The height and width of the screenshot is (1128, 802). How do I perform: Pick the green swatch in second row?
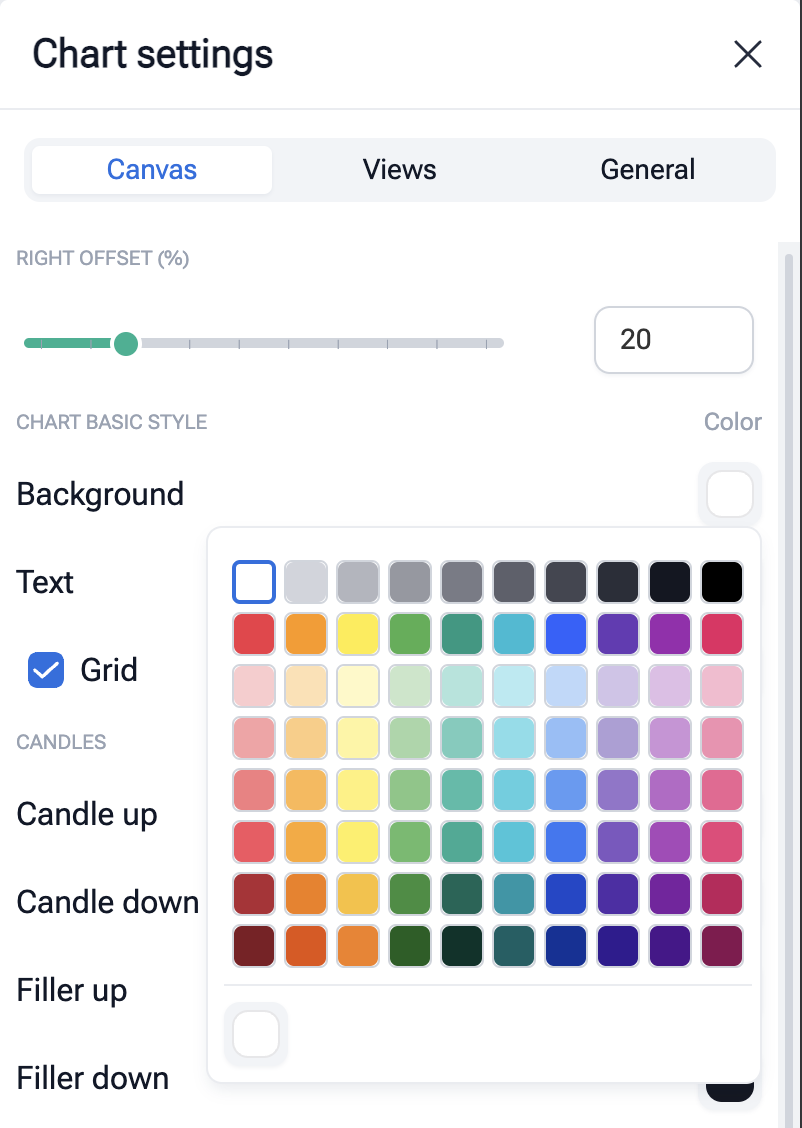(410, 633)
